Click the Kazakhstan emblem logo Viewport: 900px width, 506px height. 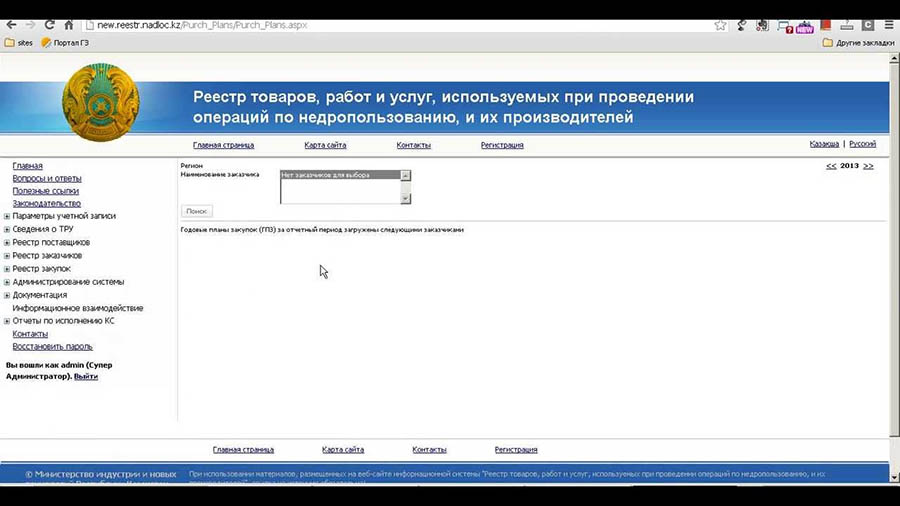(100, 102)
